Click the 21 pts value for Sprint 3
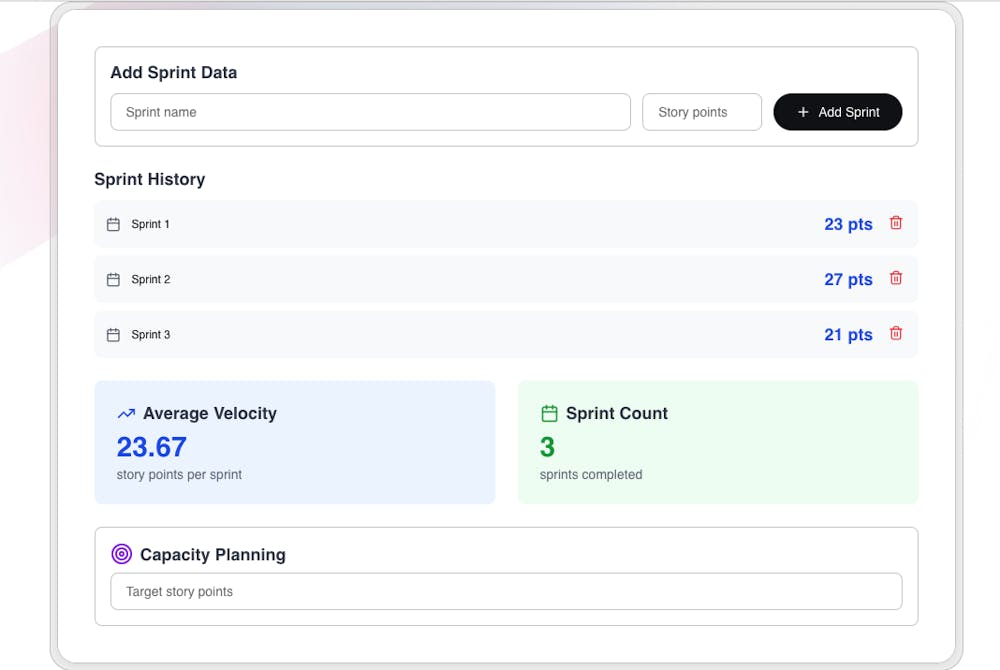 click(x=847, y=334)
